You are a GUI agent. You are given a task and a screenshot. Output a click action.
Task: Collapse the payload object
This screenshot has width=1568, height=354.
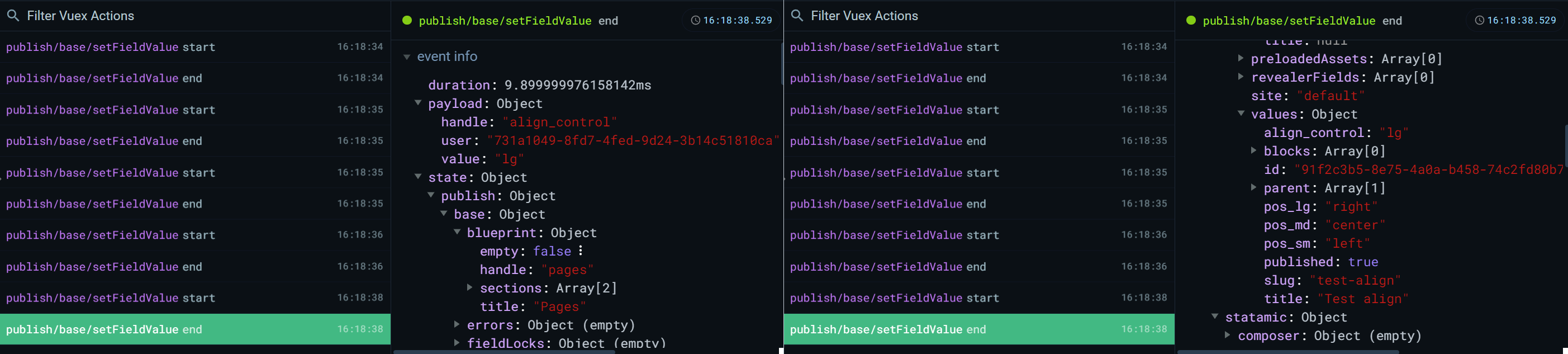coord(418,103)
